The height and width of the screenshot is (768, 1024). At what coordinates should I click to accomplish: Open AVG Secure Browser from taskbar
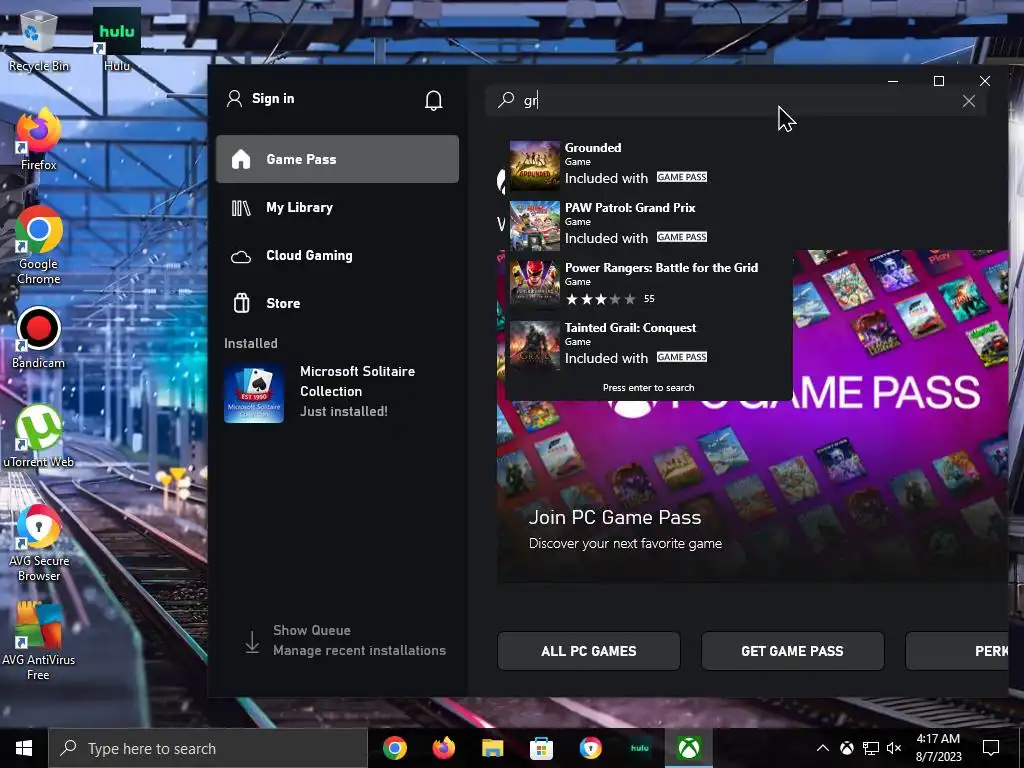pyautogui.click(x=590, y=748)
